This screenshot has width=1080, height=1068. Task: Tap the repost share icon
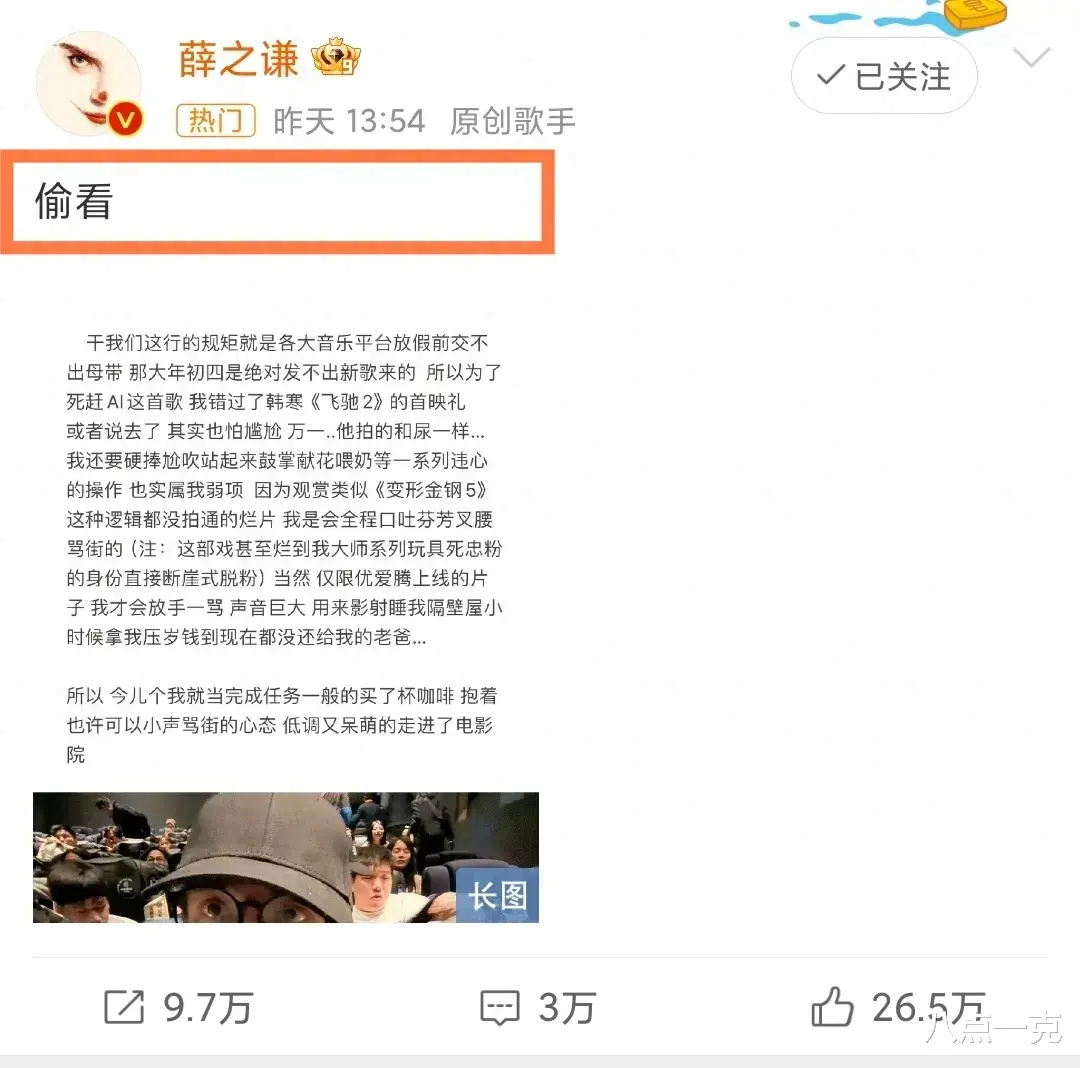(124, 1007)
